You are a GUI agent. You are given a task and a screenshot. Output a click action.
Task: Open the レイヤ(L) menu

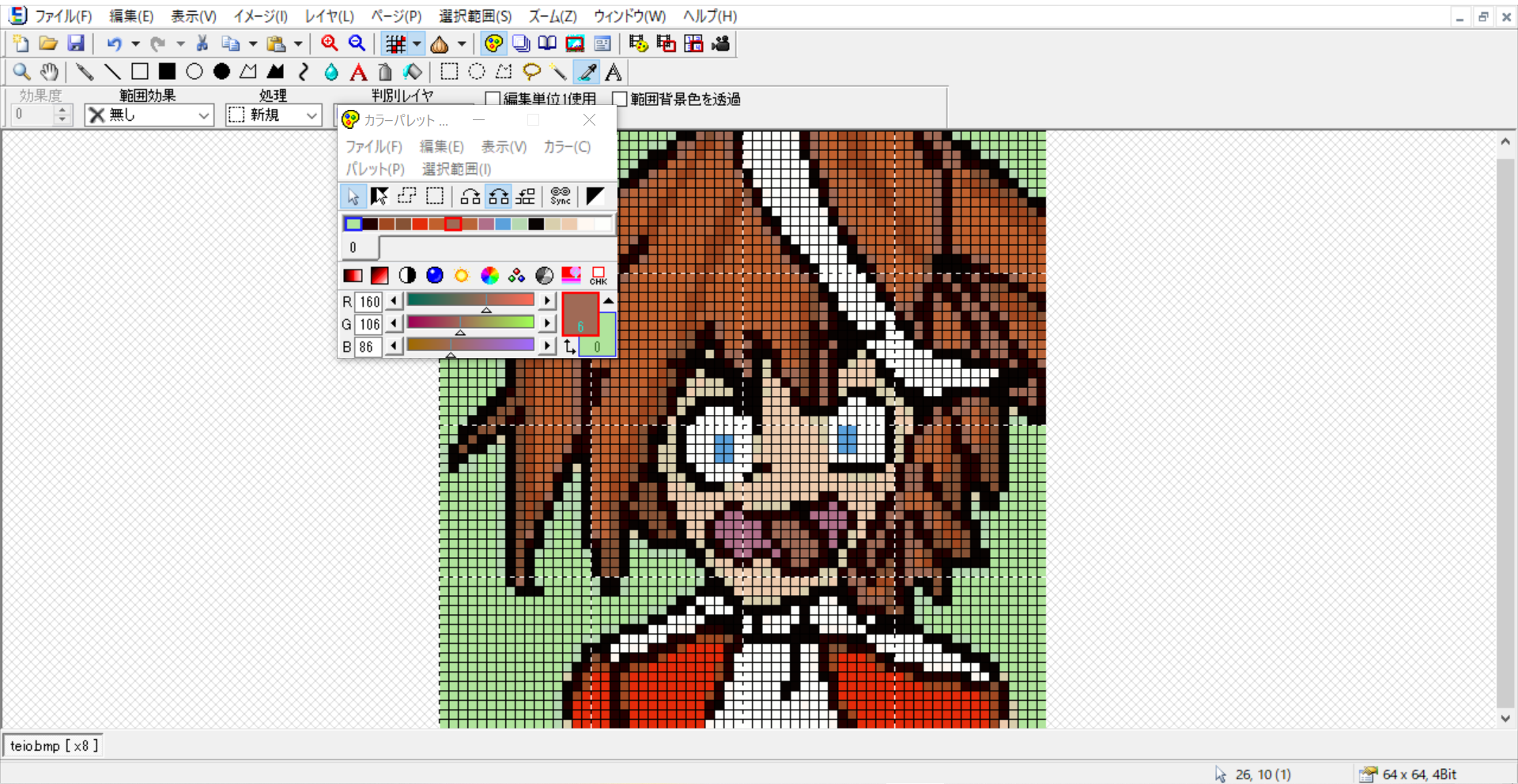pyautogui.click(x=329, y=16)
